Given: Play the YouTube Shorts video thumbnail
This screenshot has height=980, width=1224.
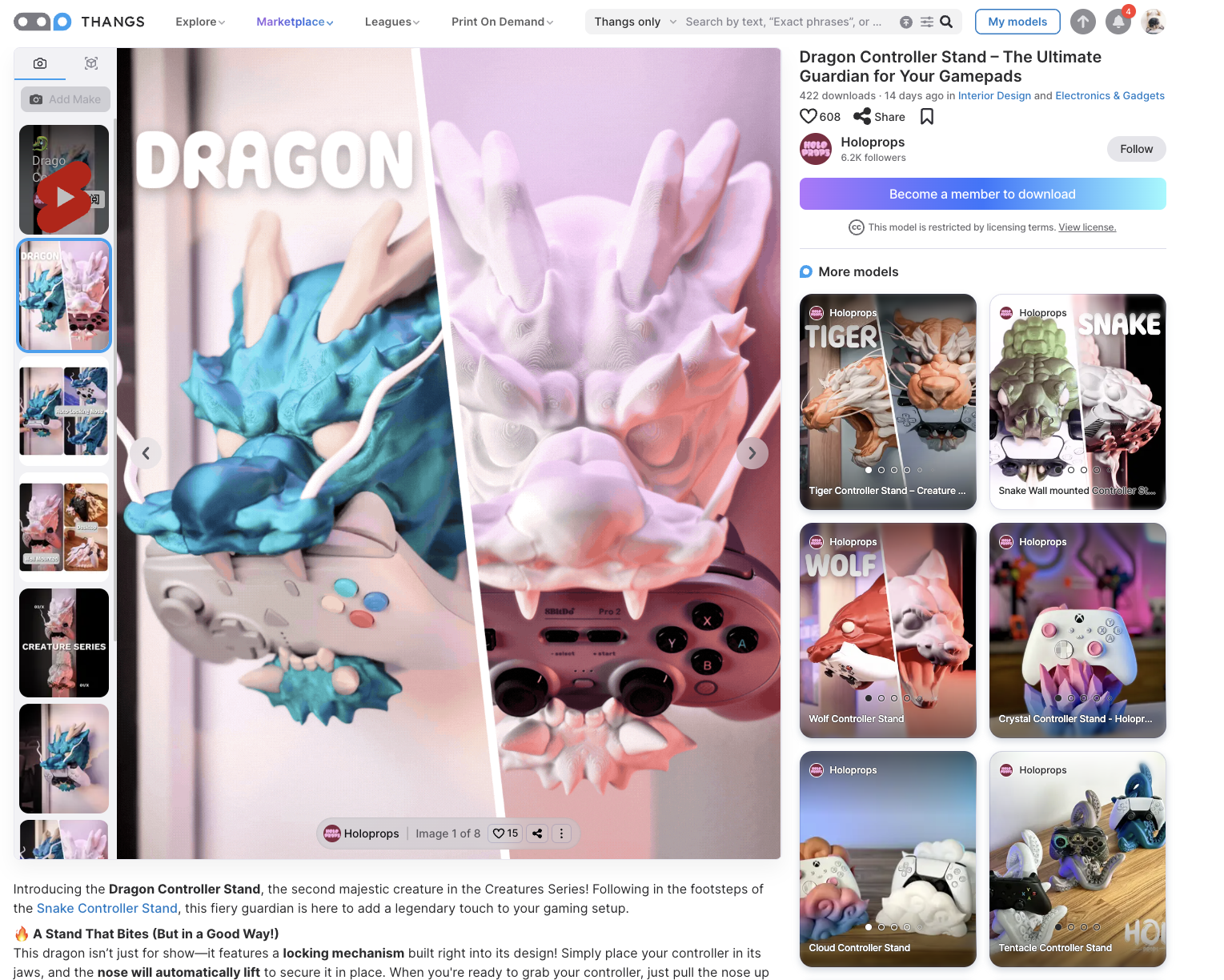Looking at the screenshot, I should 64,179.
